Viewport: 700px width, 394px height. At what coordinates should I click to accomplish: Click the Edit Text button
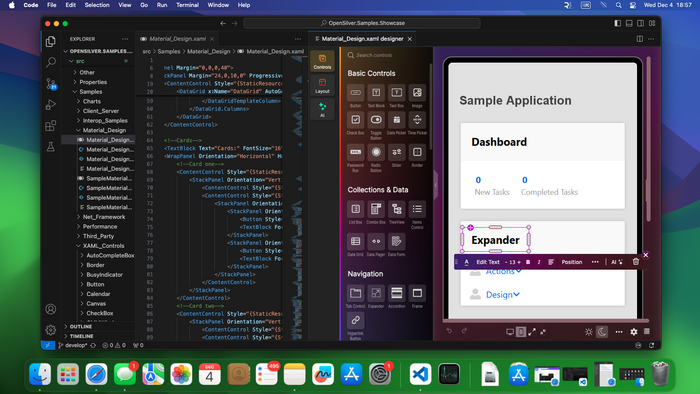click(x=488, y=262)
